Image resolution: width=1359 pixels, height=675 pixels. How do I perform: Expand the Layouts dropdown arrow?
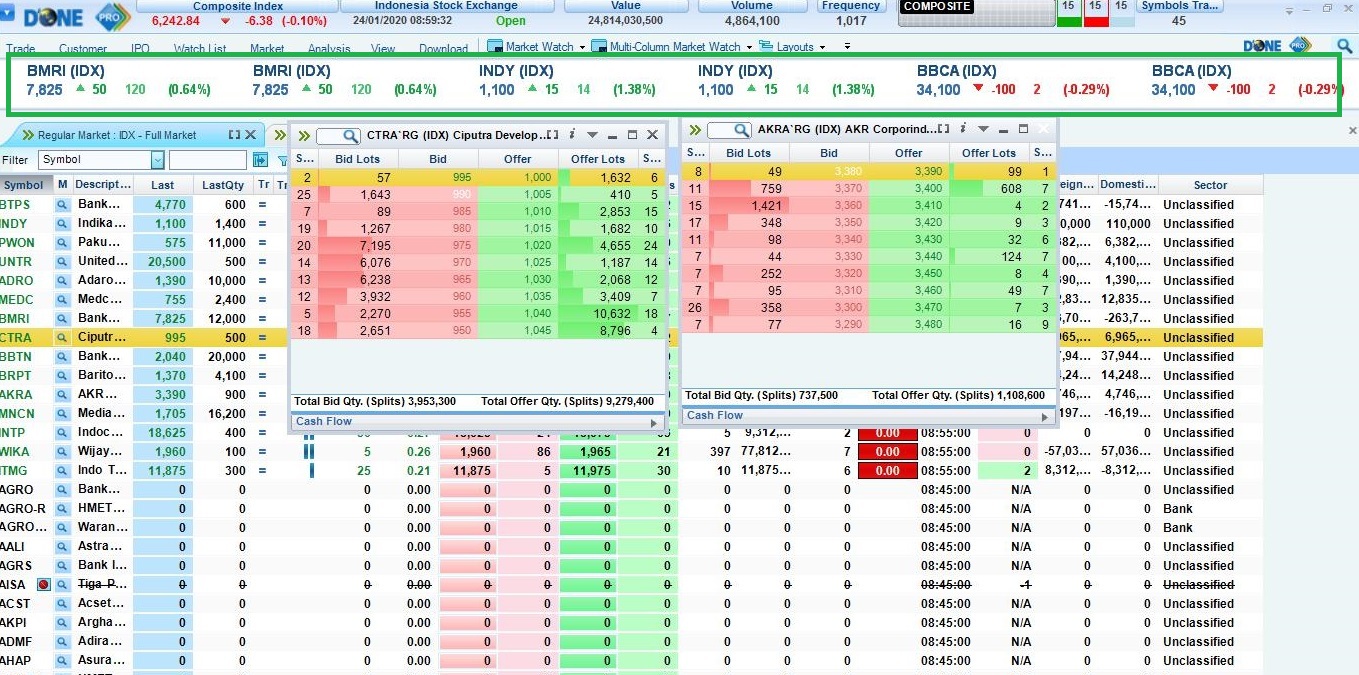coord(823,47)
